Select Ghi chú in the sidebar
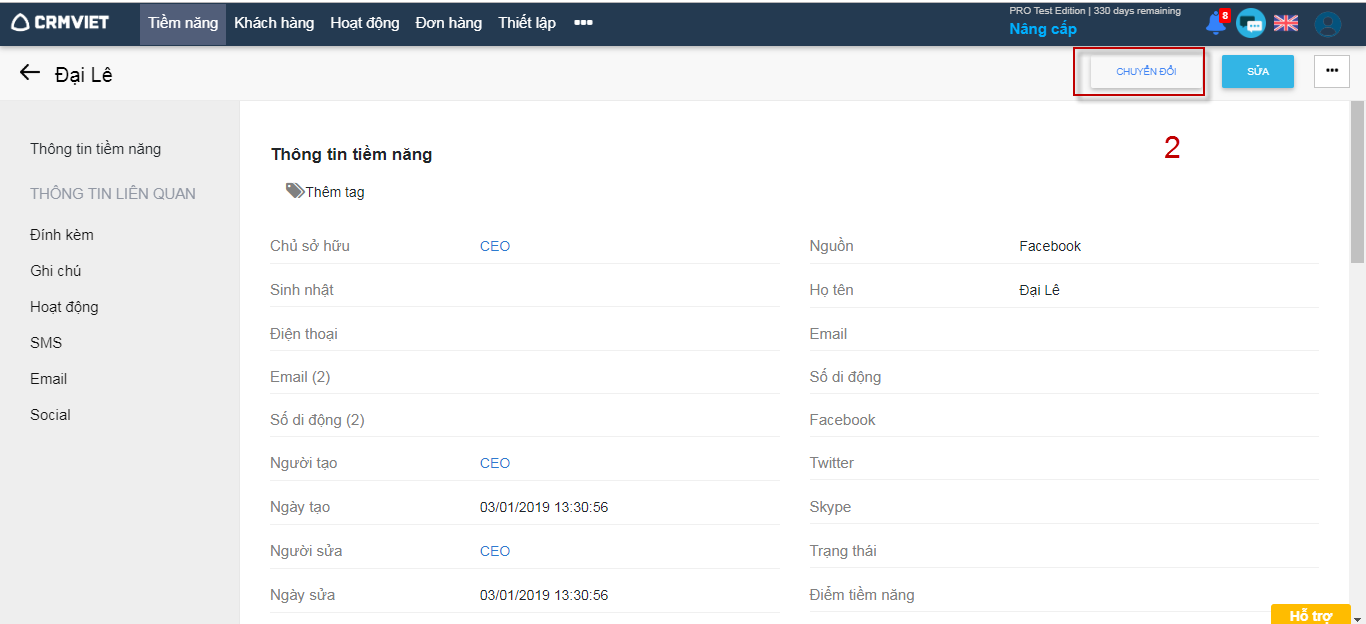Image resolution: width=1366 pixels, height=624 pixels. pos(56,271)
